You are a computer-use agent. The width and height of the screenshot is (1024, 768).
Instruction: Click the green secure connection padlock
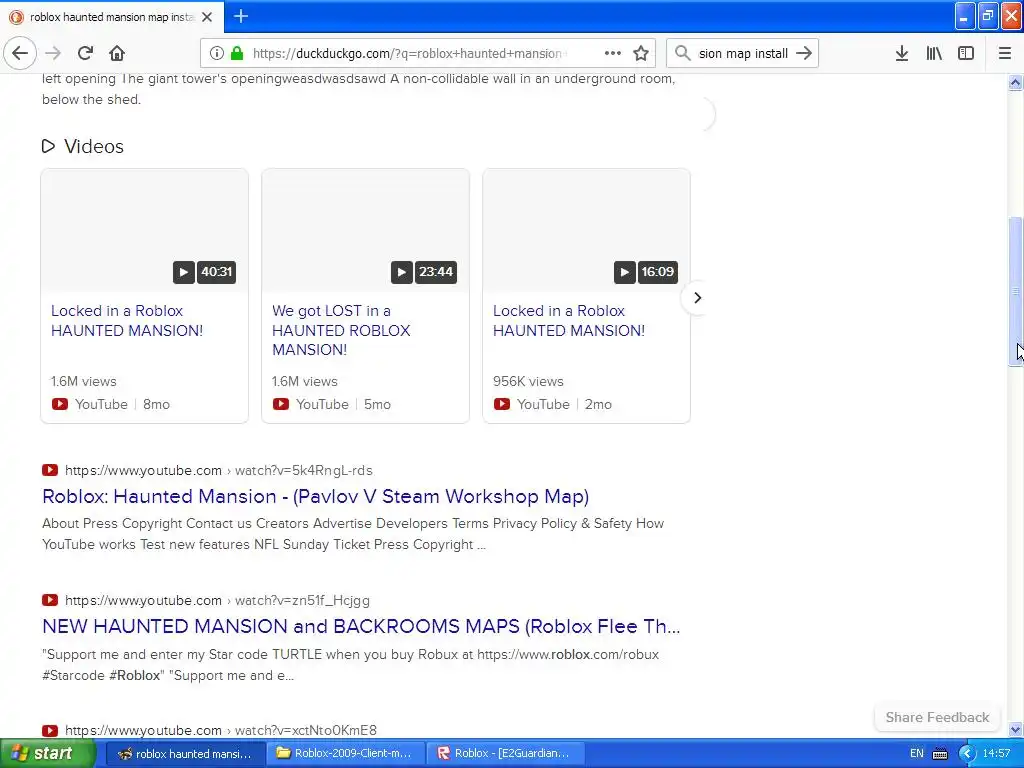coord(237,53)
